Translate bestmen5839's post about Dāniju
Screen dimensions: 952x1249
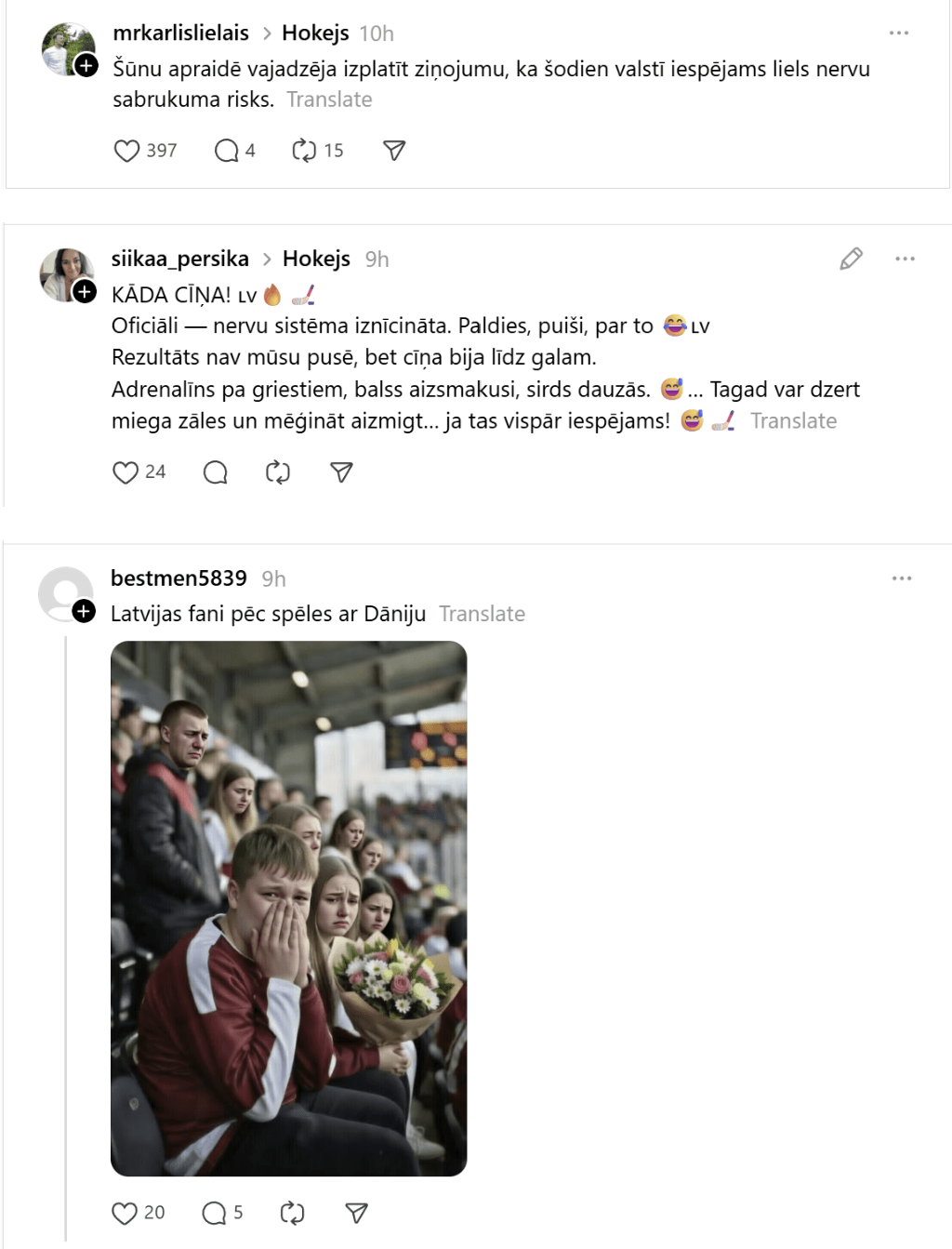pos(482,614)
